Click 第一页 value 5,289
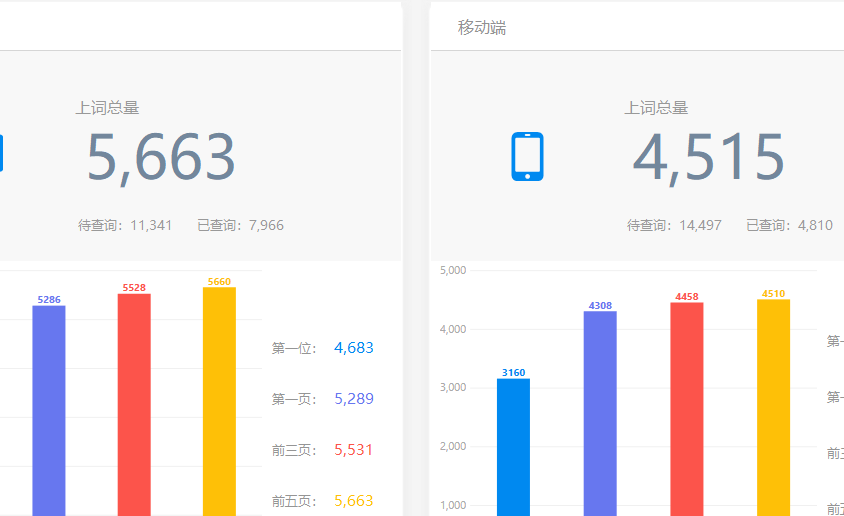Image resolution: width=844 pixels, height=516 pixels. tap(354, 399)
